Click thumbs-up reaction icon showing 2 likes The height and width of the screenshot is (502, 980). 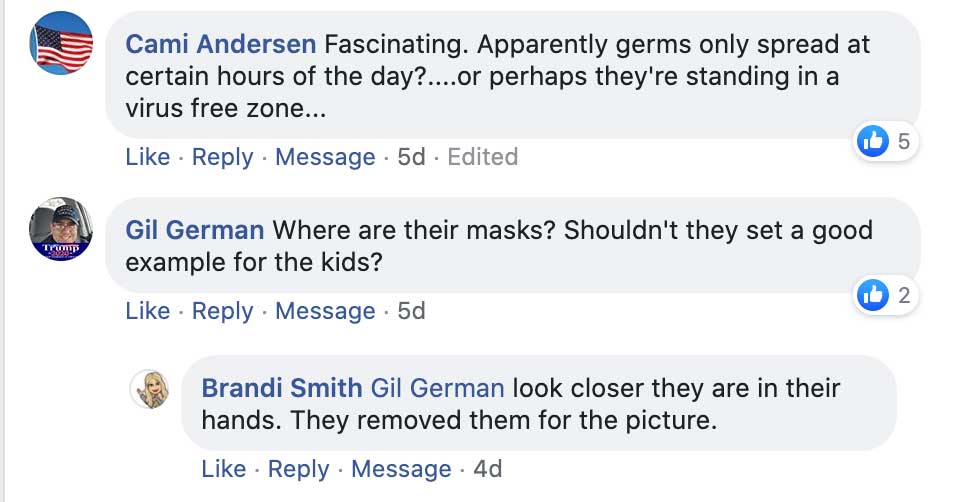pos(873,295)
